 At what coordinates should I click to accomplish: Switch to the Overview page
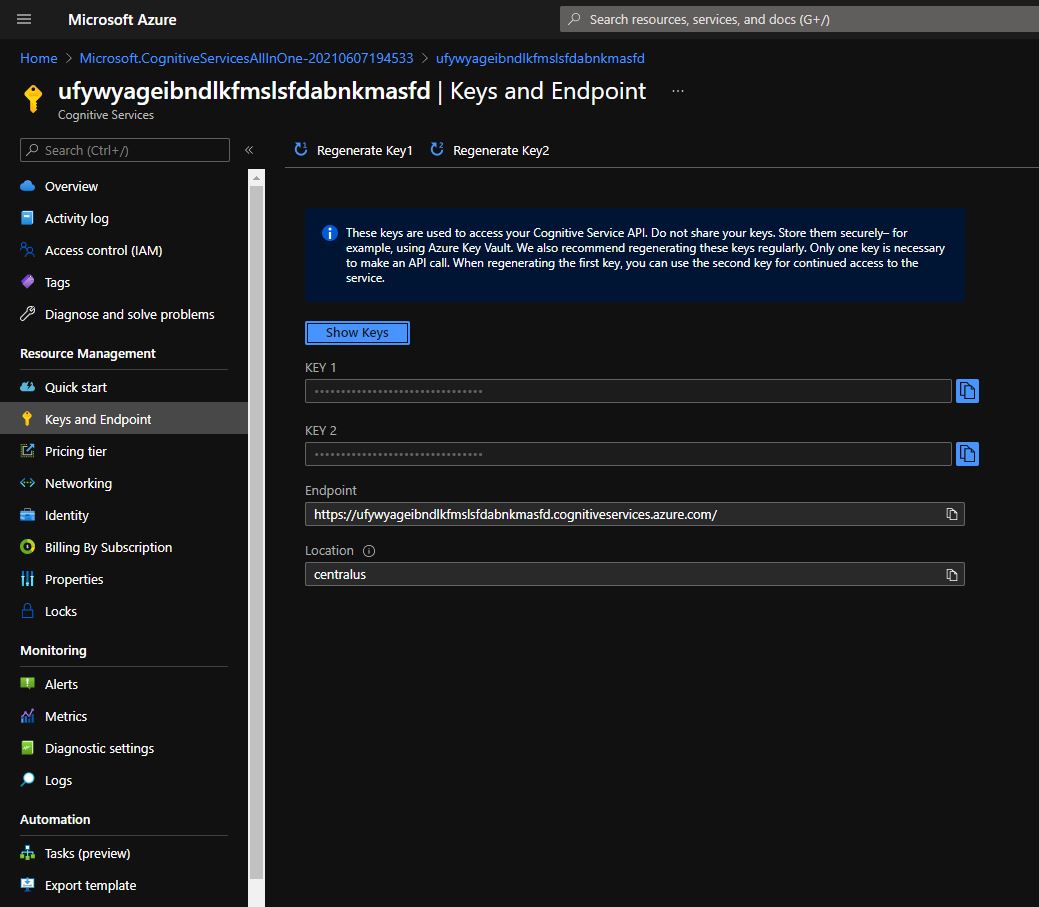tap(70, 186)
